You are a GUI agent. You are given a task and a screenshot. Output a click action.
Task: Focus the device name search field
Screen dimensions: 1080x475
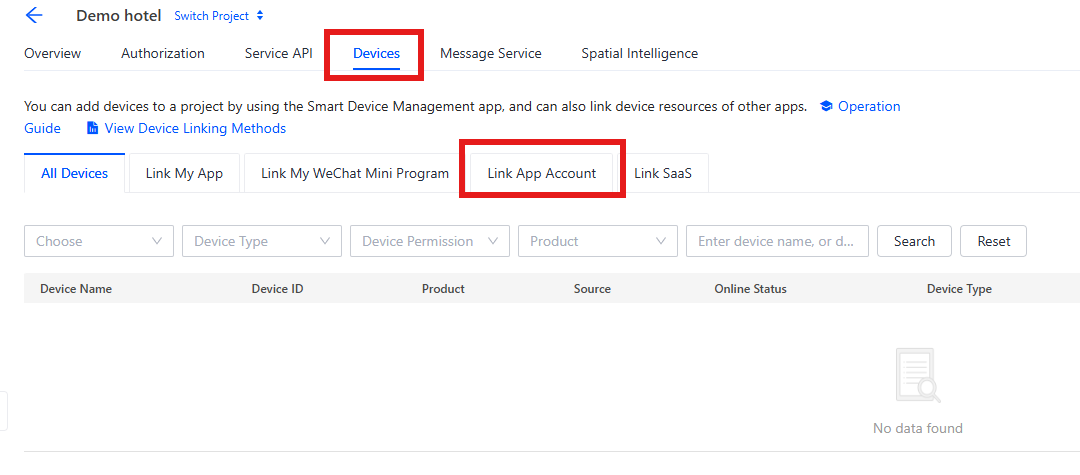(777, 241)
